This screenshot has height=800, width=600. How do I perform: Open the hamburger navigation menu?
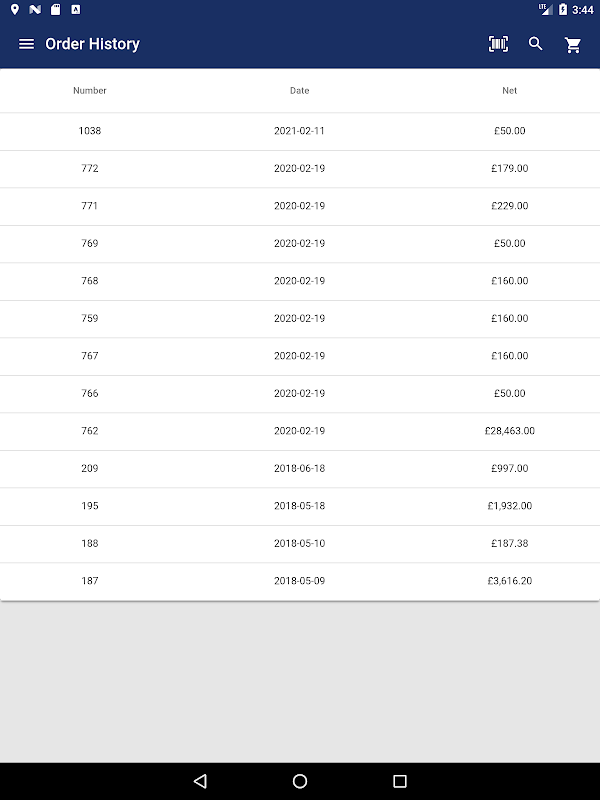[27, 44]
